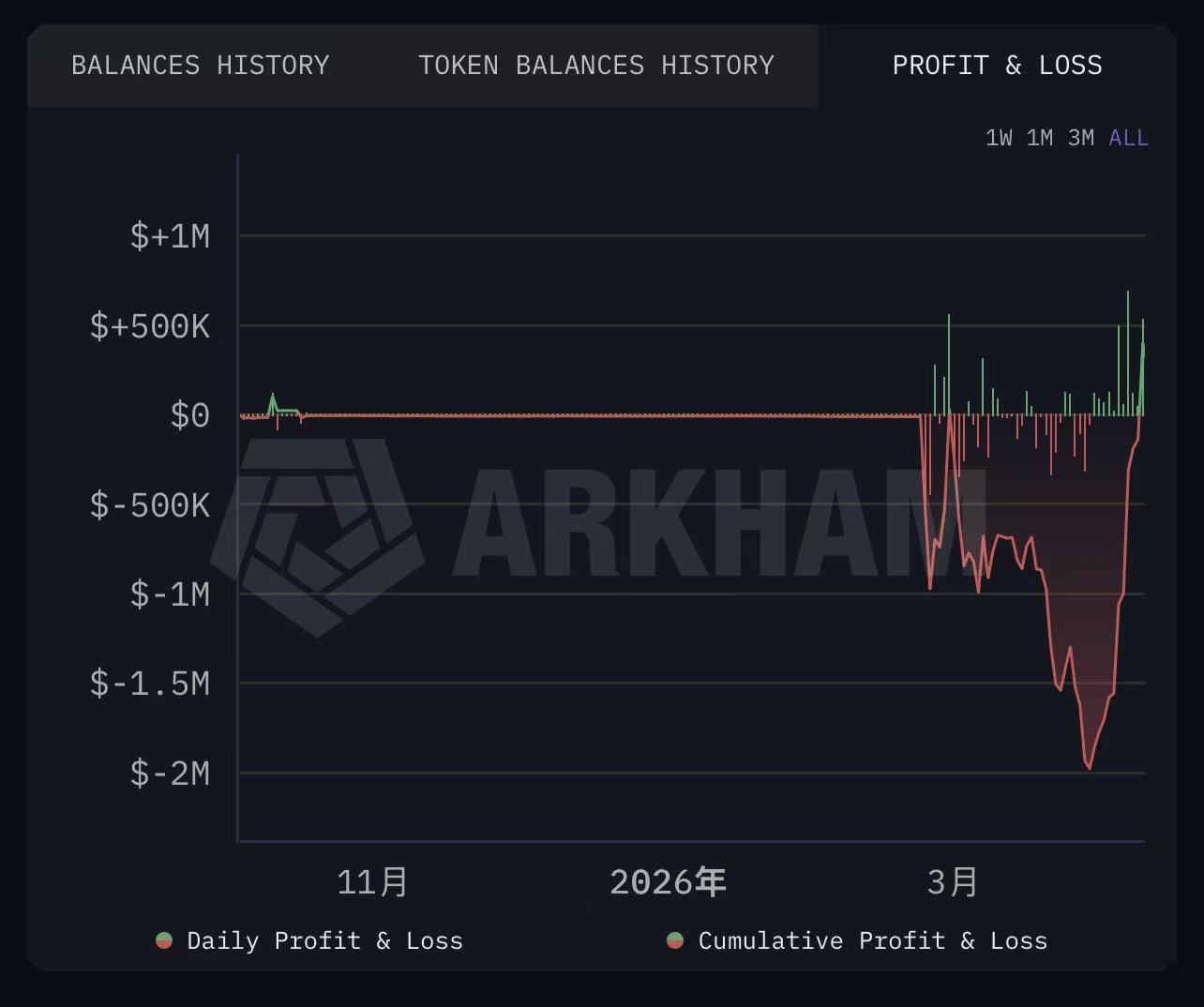The image size is (1204, 1007).
Task: Choose the 3M time range
Action: pos(1081,138)
